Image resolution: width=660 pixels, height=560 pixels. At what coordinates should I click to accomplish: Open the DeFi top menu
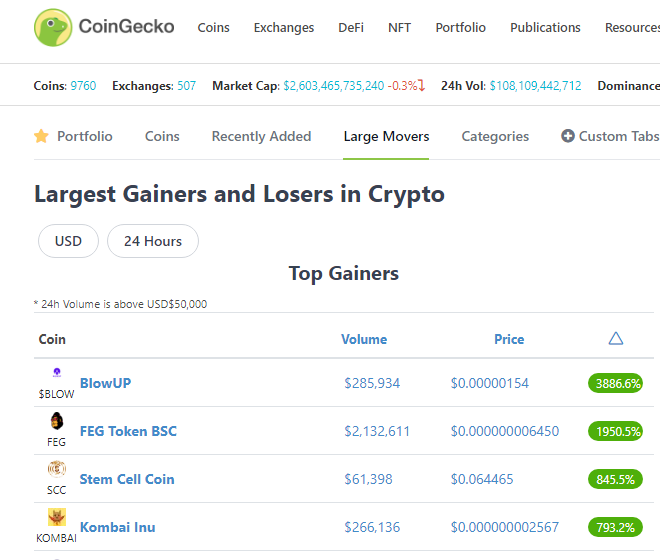coord(351,28)
